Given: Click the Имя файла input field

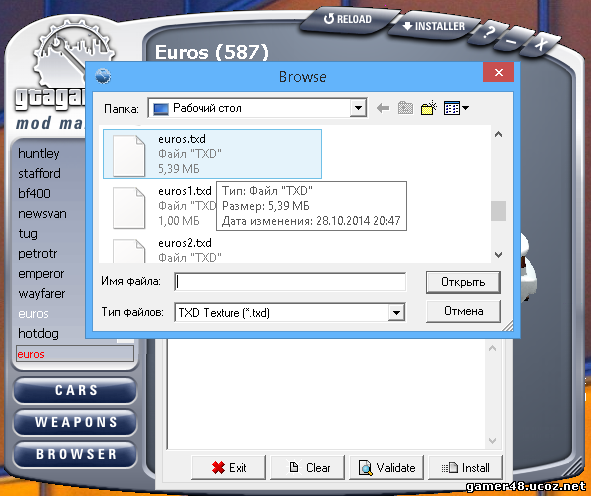Looking at the screenshot, I should pyautogui.click(x=290, y=282).
